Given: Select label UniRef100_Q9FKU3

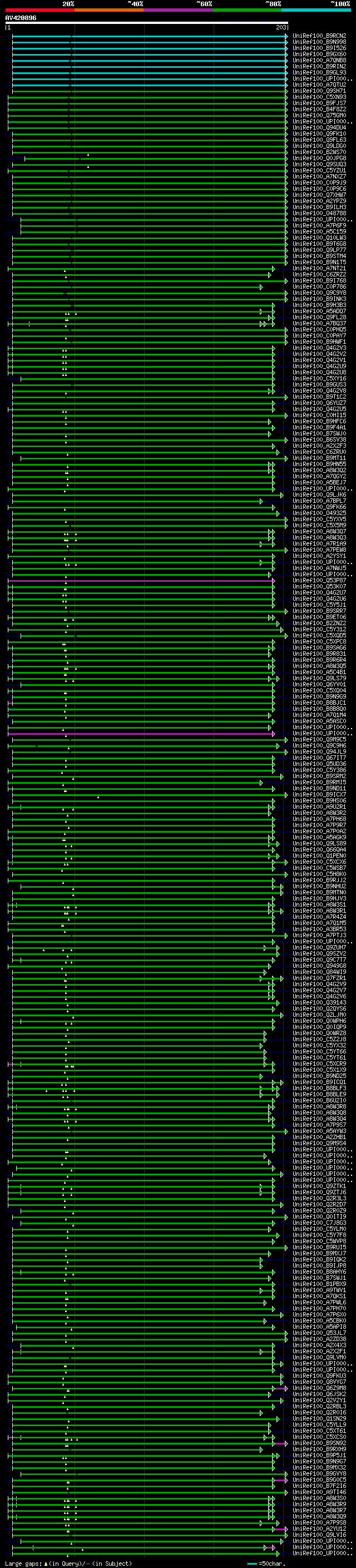Looking at the screenshot, I should click(x=319, y=1376).
